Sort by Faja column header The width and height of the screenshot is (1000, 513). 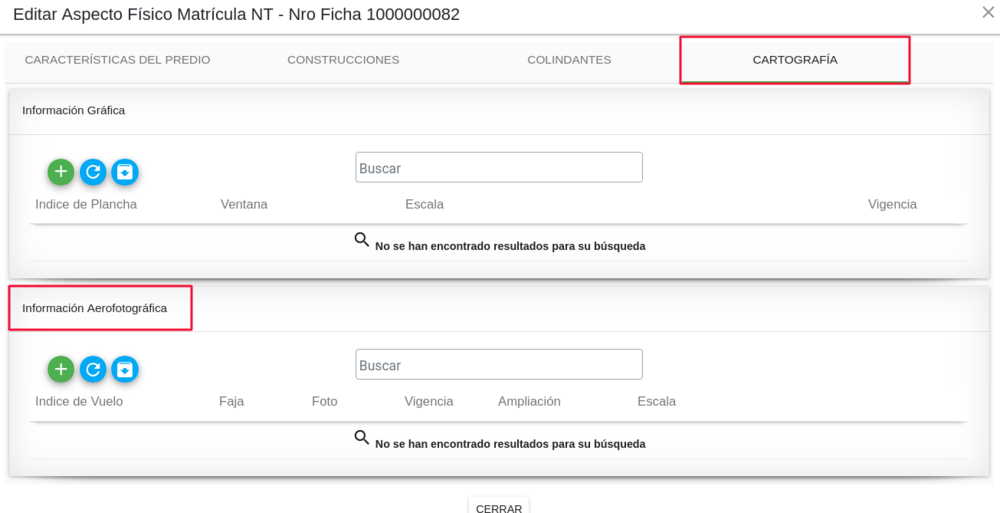(x=232, y=401)
